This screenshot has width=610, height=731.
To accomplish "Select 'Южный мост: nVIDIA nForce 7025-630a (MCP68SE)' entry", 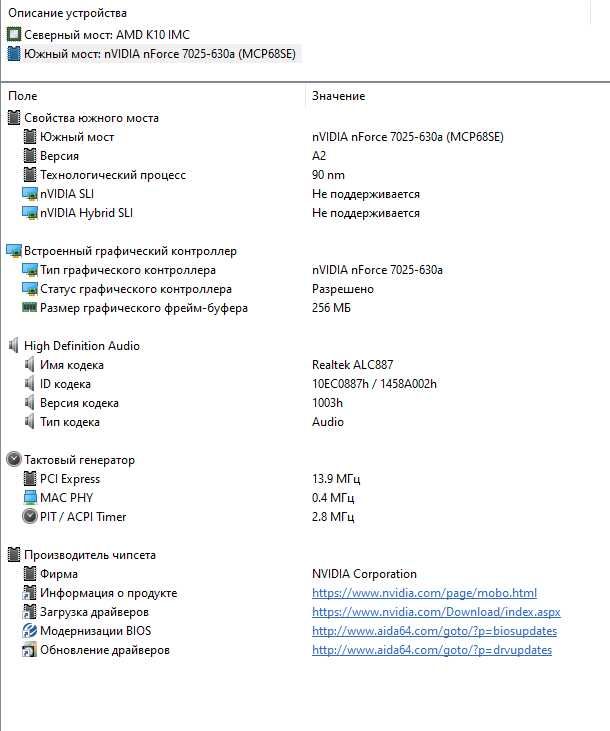I will (160, 54).
